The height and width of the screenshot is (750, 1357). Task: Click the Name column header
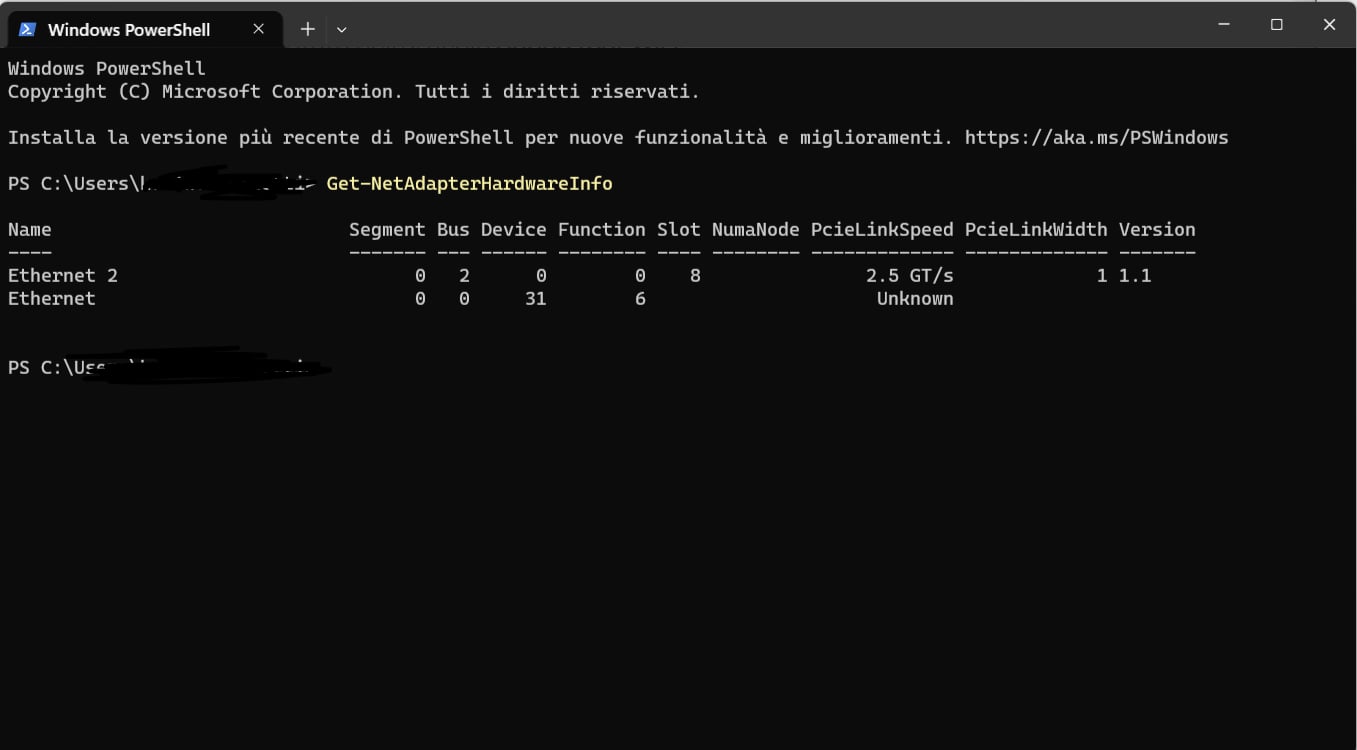[29, 230]
